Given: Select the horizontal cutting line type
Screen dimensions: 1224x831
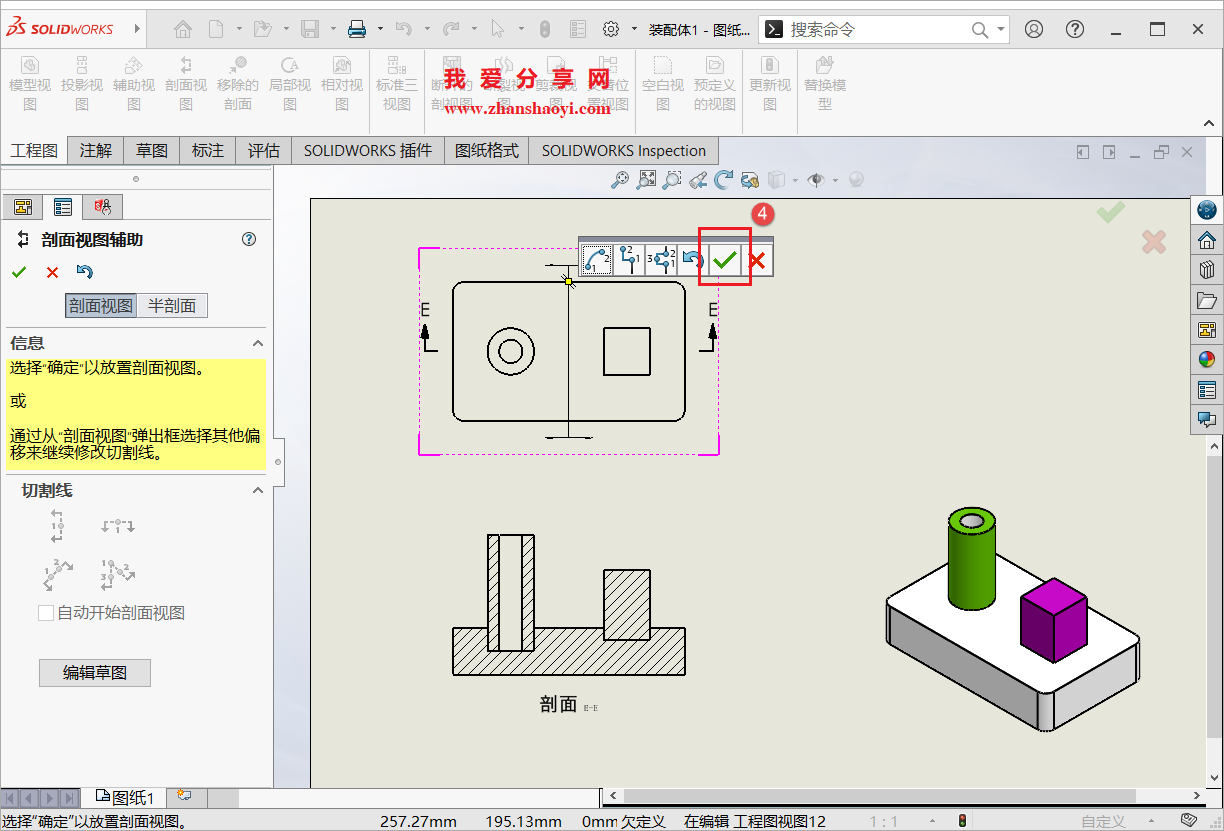Looking at the screenshot, I should tap(118, 525).
